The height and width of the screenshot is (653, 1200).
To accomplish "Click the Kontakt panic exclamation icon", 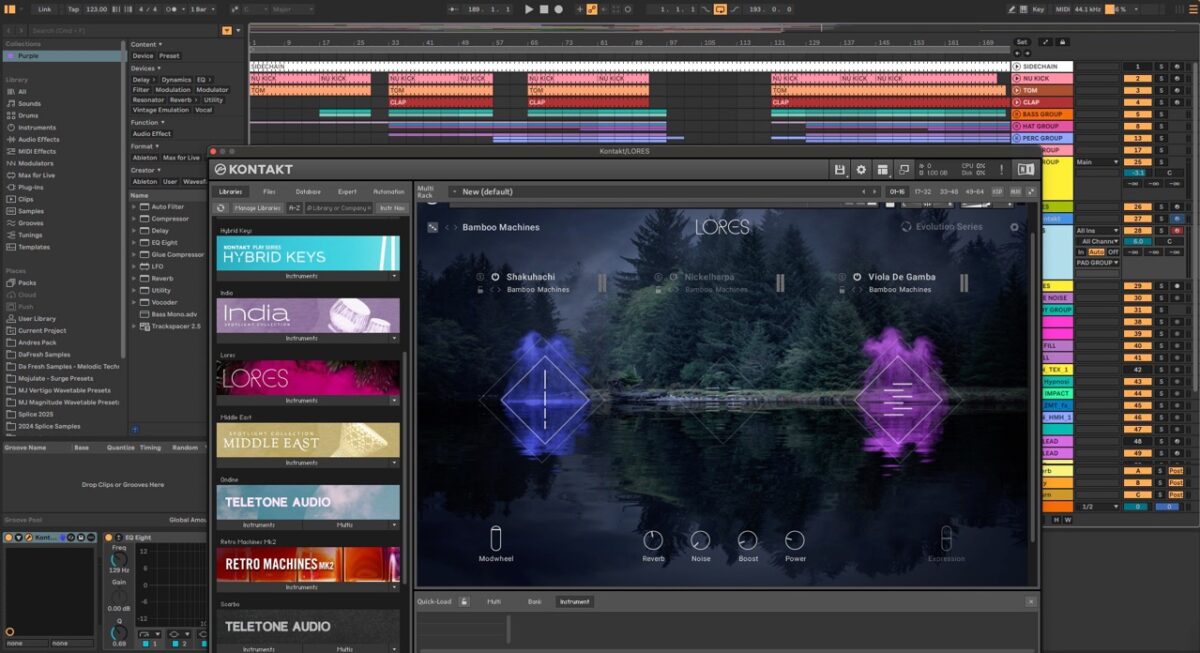I will (x=1001, y=170).
